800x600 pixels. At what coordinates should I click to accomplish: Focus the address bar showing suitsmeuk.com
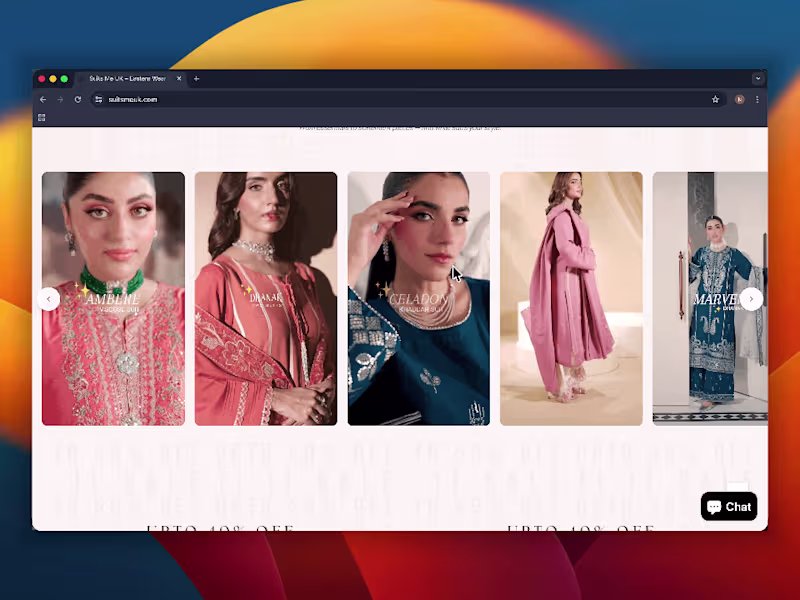407,99
